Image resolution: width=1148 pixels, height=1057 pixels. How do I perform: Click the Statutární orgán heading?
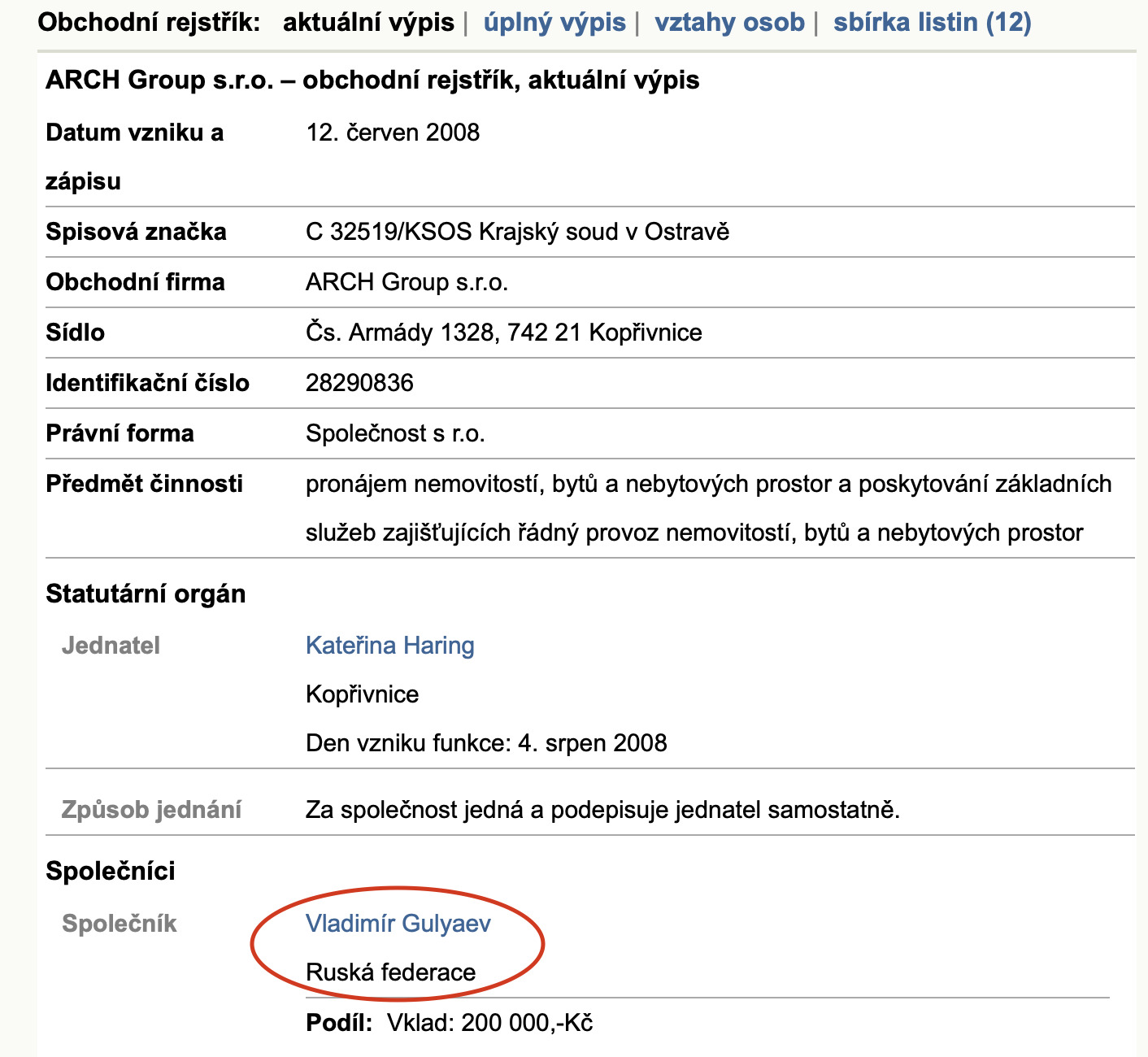pyautogui.click(x=146, y=594)
